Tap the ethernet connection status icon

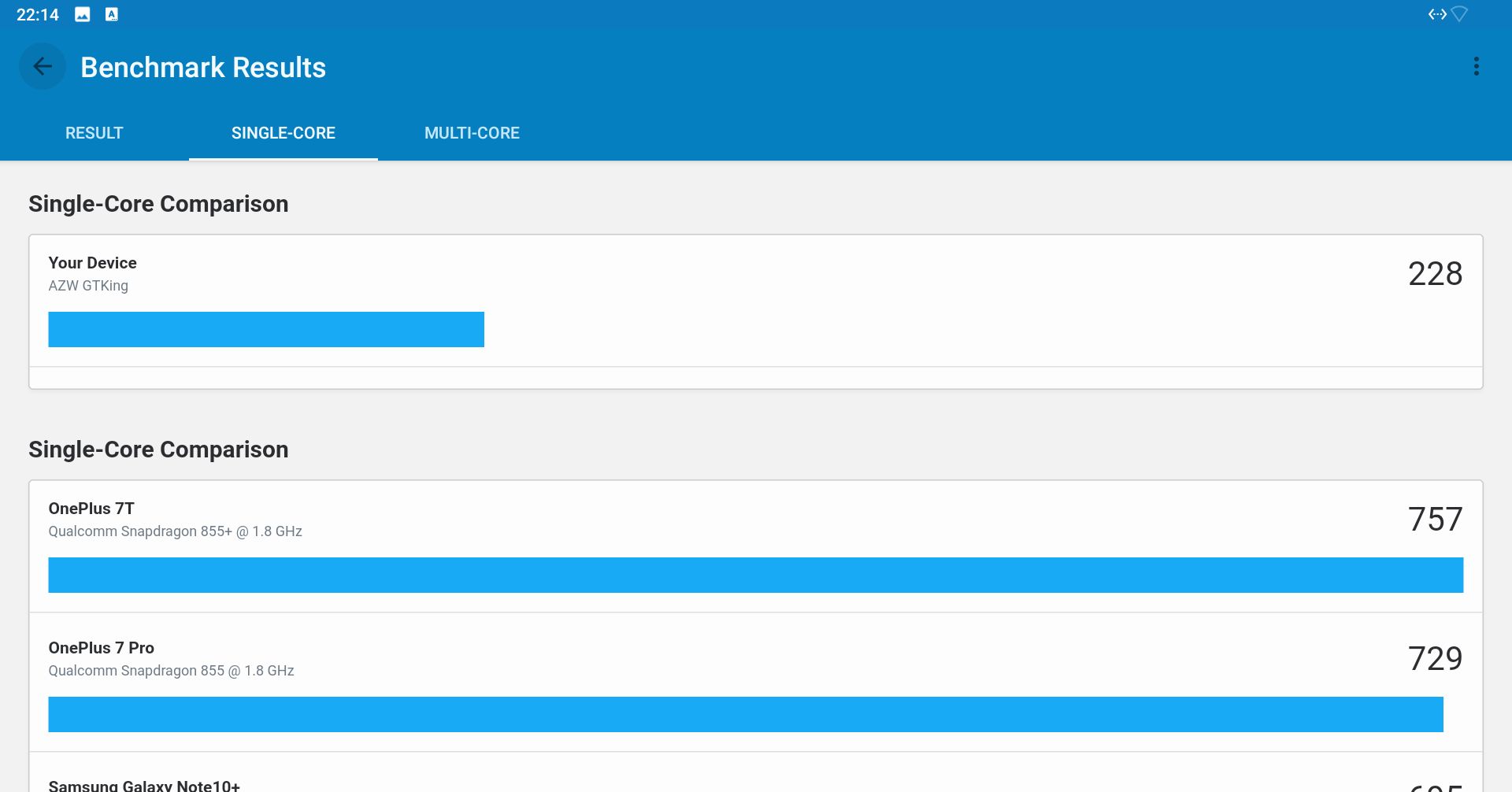(1437, 14)
